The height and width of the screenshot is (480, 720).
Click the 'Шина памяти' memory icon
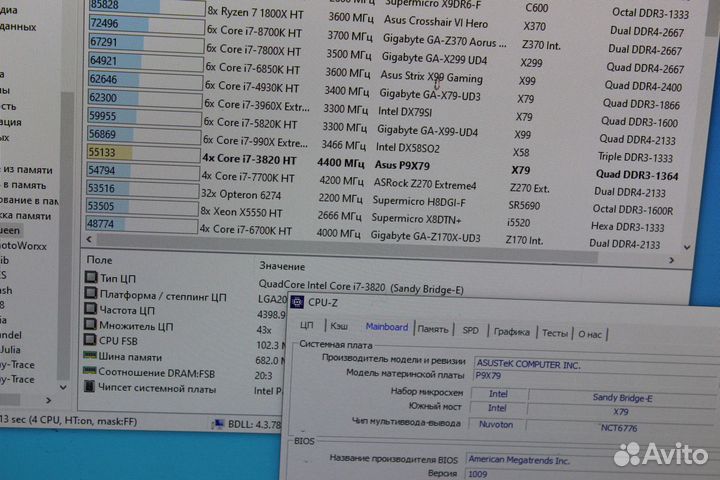90,356
